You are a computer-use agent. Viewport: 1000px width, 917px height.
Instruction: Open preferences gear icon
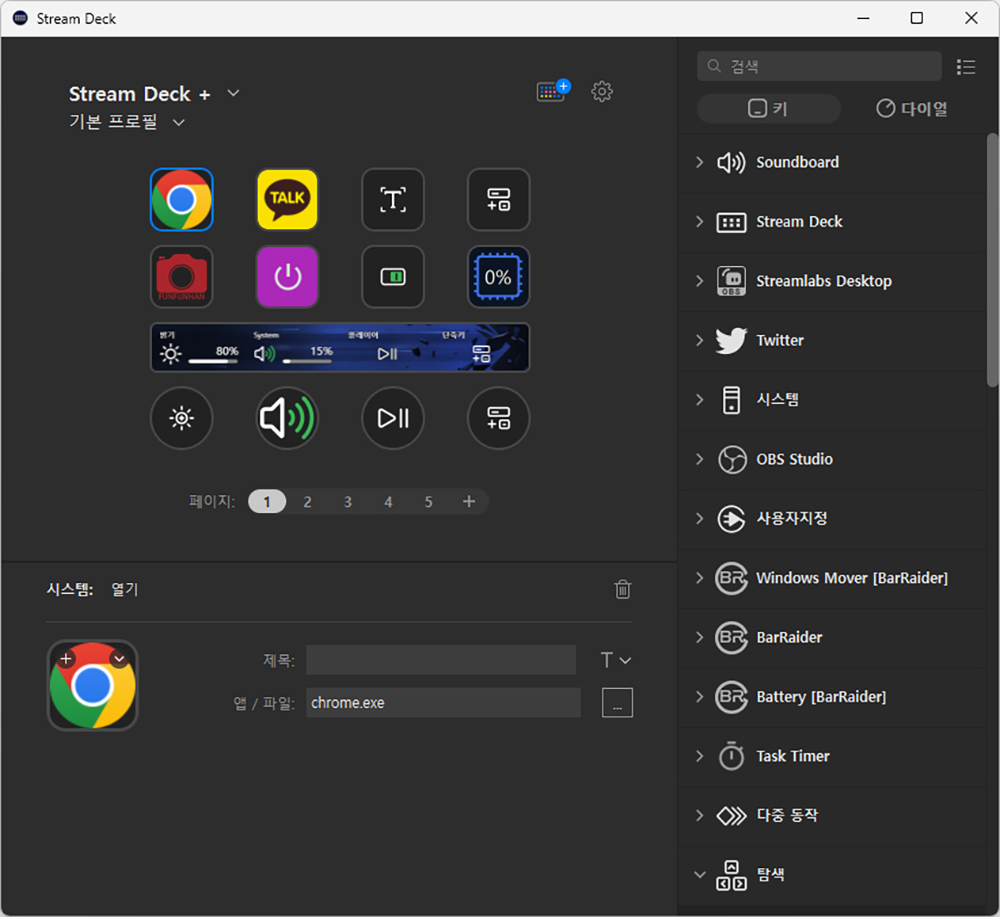click(x=602, y=91)
